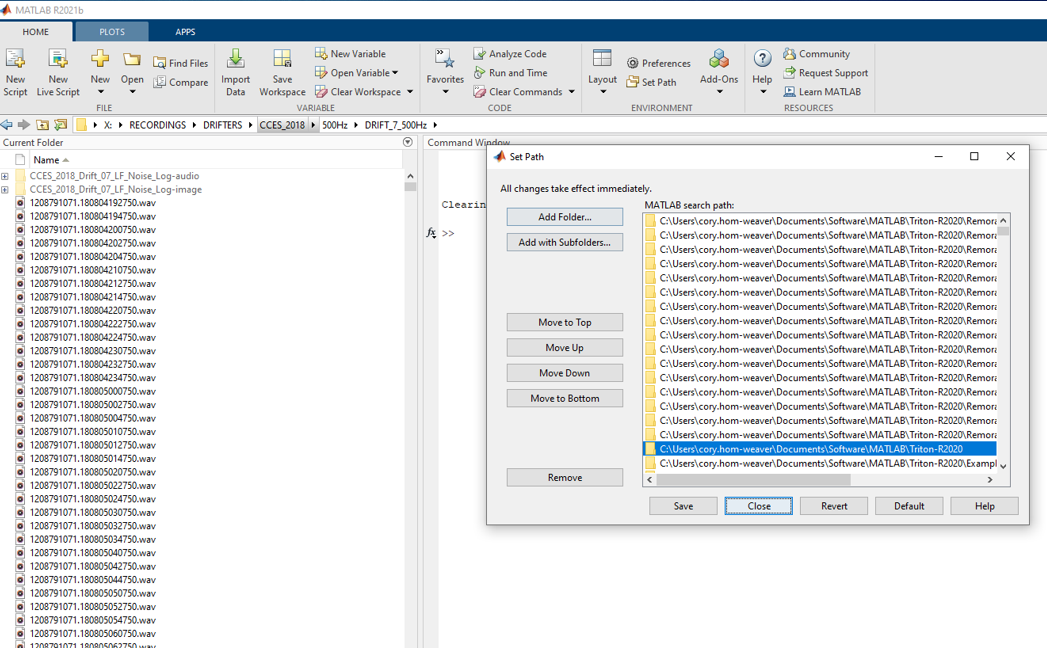Screen dimensions: 1047x648
Task: Open the Clear Workspace dropdown arrow
Action: tap(410, 92)
